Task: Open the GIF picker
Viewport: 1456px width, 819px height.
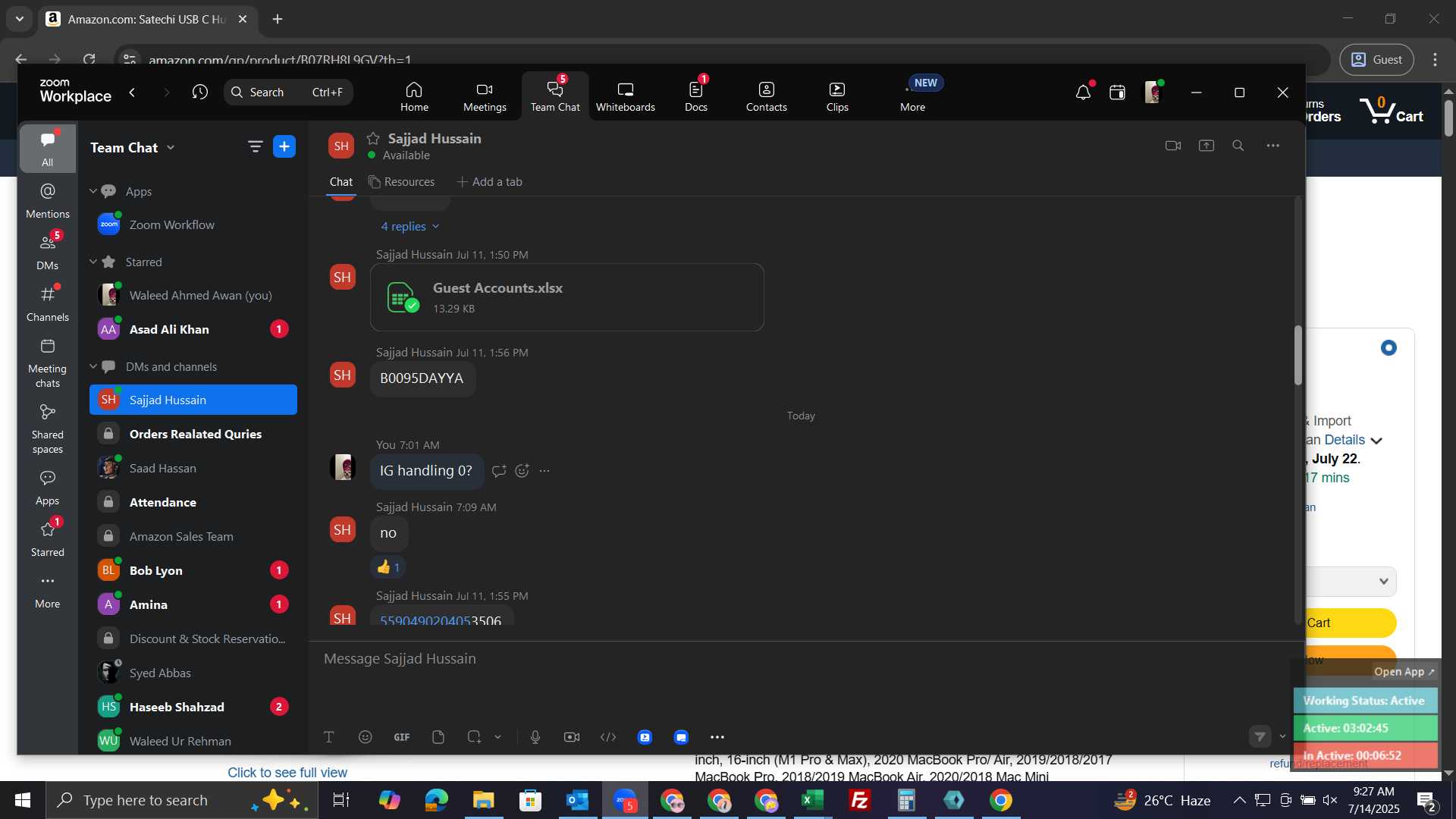Action: point(402,737)
